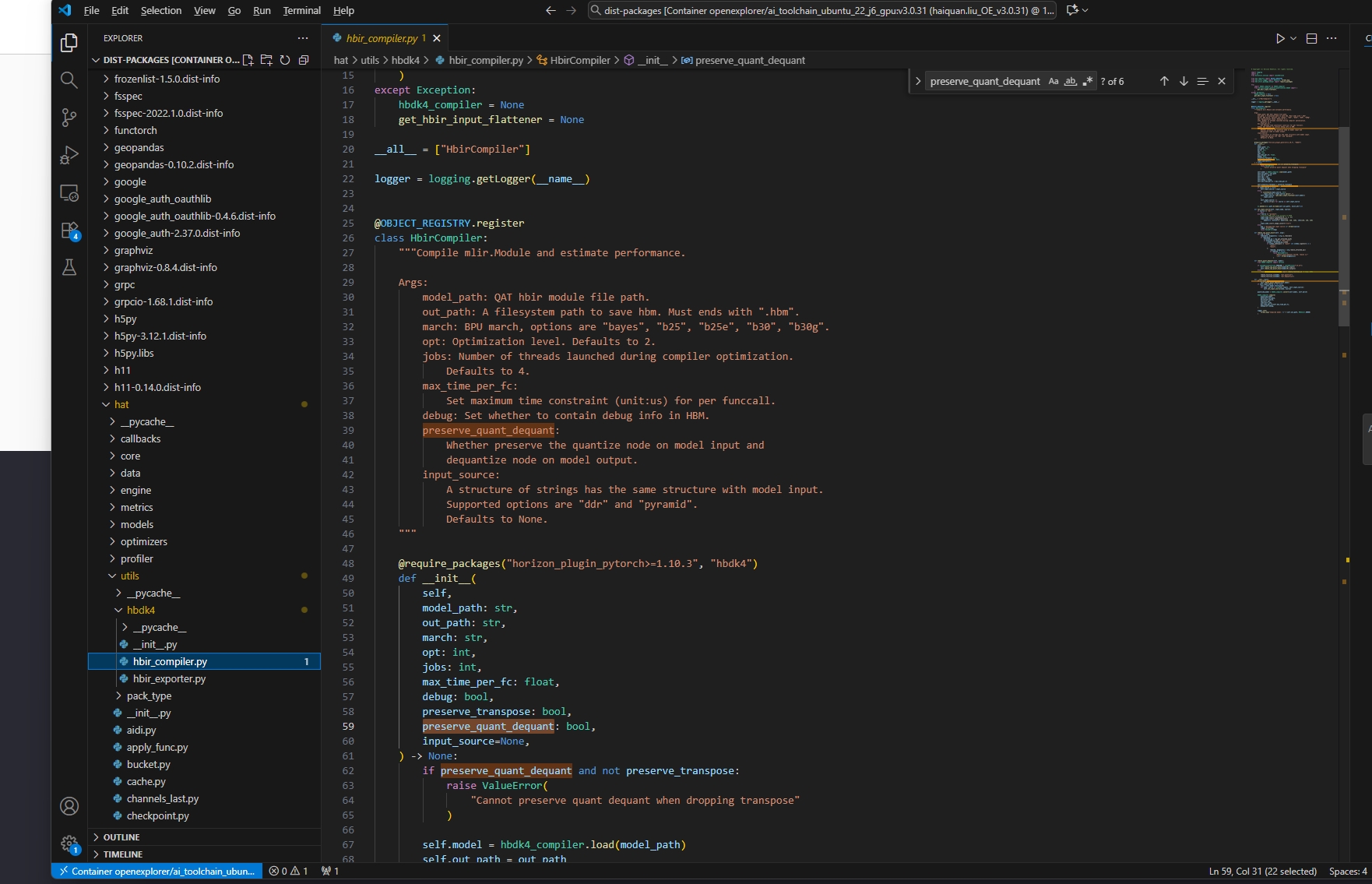The width and height of the screenshot is (1372, 884).
Task: Expand the OUTLINE section
Action: point(121,837)
